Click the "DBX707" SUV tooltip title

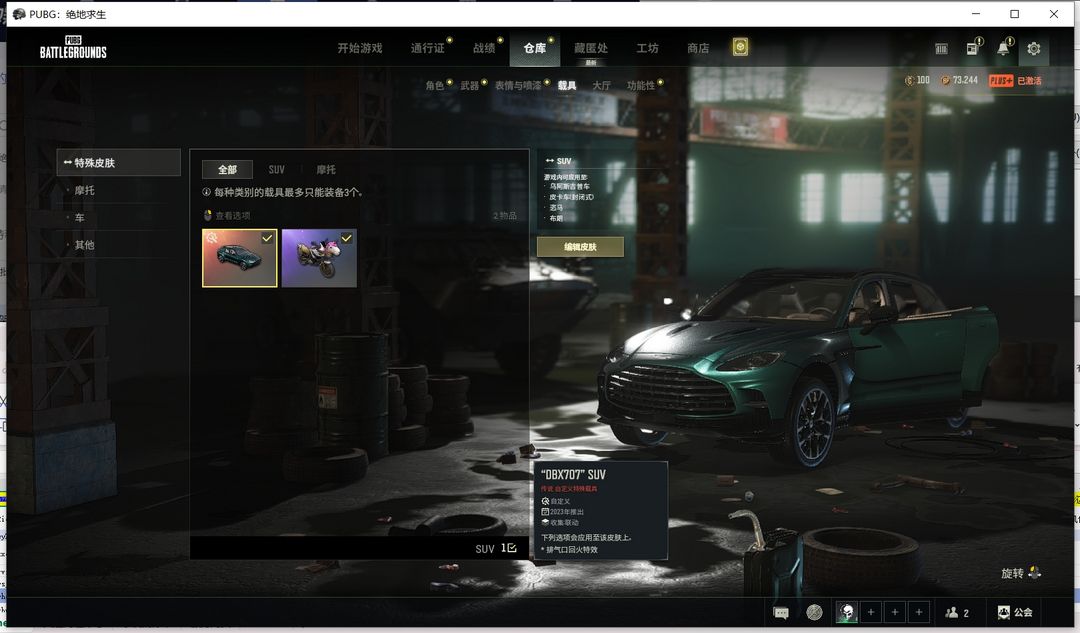point(573,475)
